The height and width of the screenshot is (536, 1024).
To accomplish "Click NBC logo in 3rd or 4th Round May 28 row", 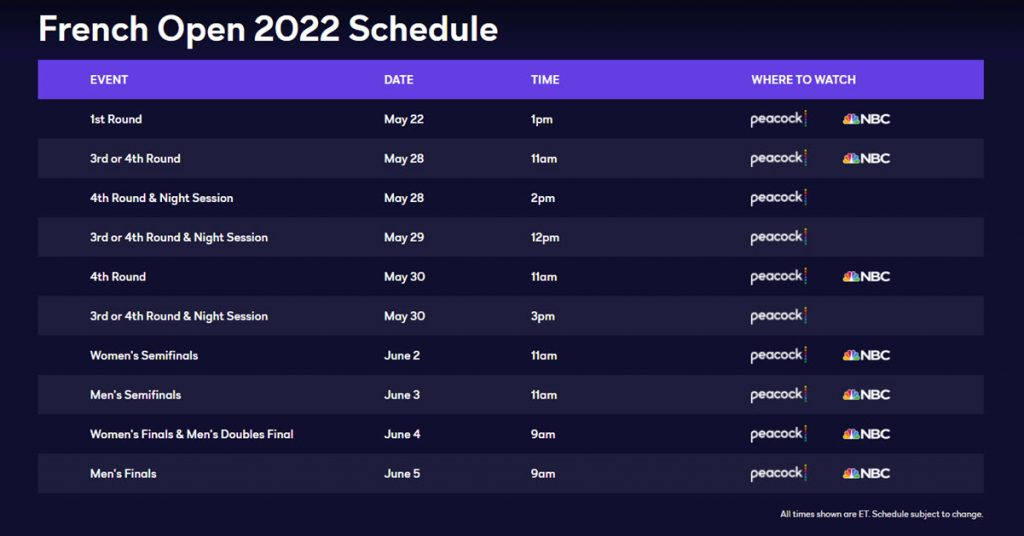I will pos(866,158).
